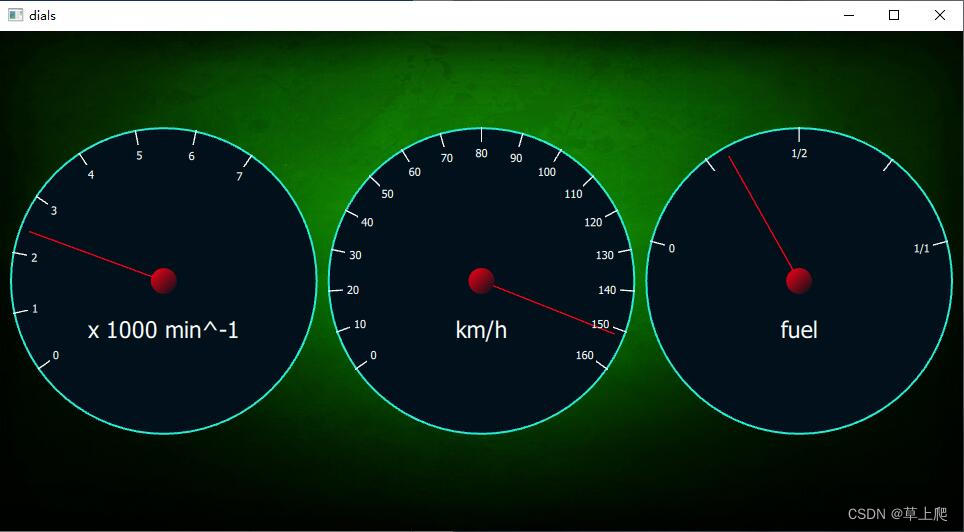The image size is (964, 532).
Task: Click the speedometer's red center hub
Action: [481, 280]
